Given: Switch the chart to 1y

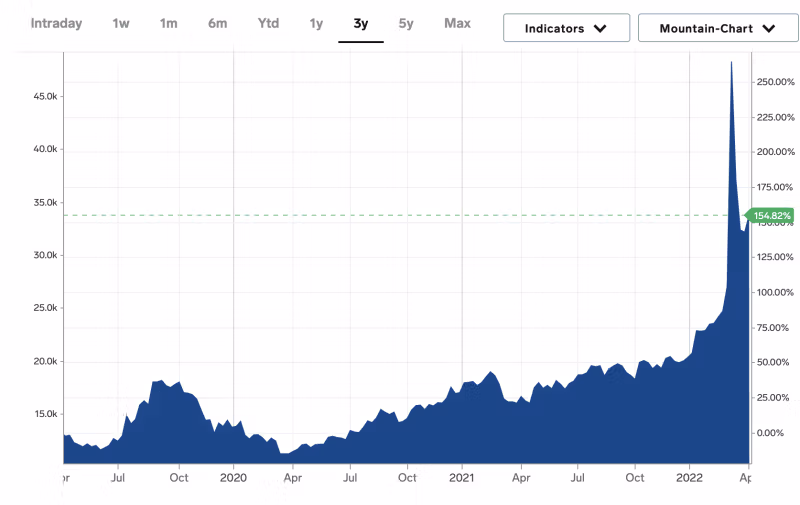Looking at the screenshot, I should click(316, 23).
